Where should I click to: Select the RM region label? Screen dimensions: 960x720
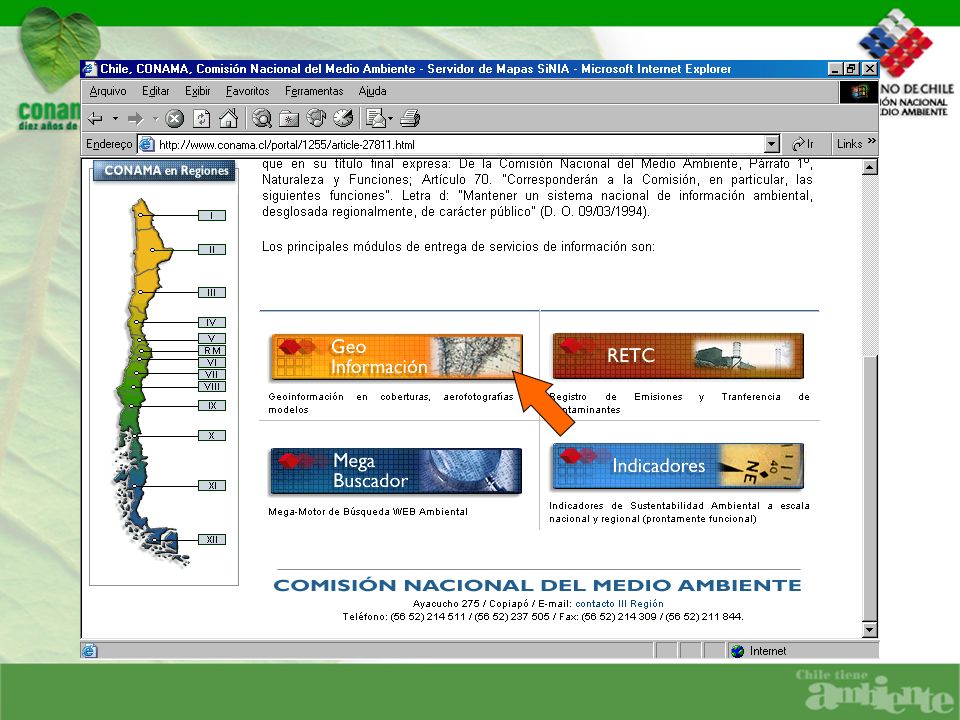coord(212,351)
